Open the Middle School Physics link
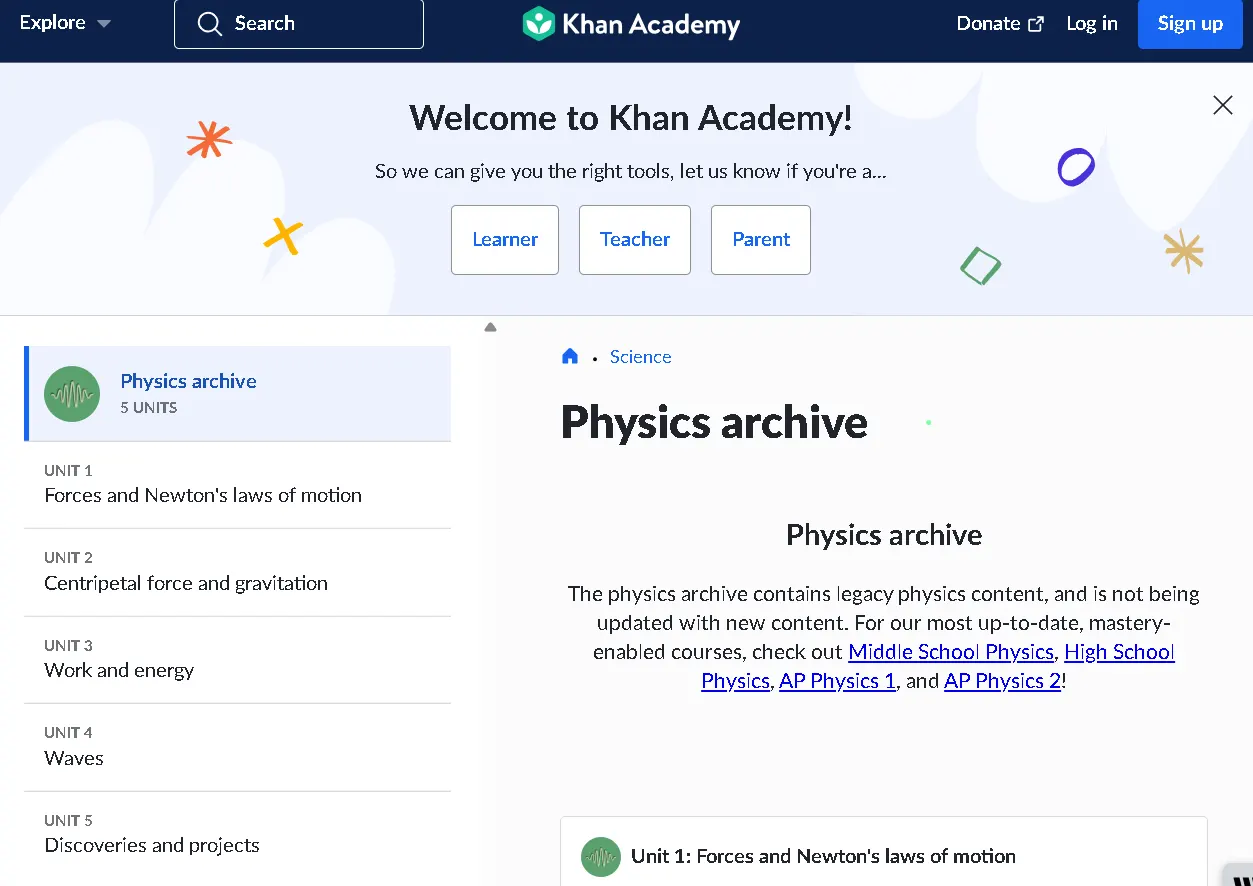This screenshot has height=886, width=1253. 951,652
